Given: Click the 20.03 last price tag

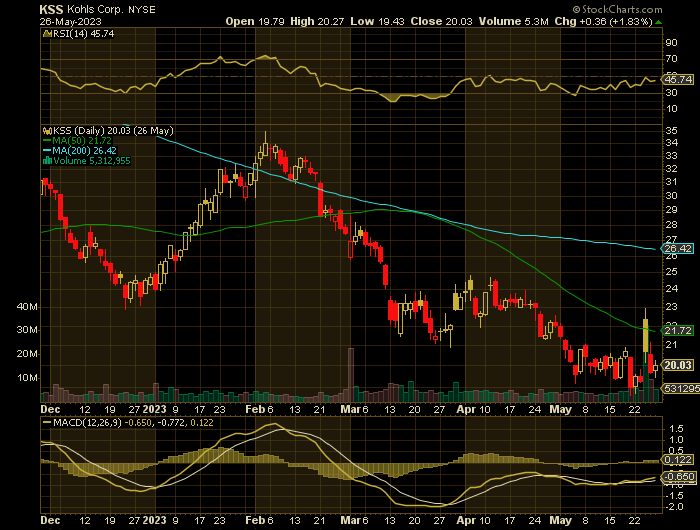Looking at the screenshot, I should click(x=678, y=365).
